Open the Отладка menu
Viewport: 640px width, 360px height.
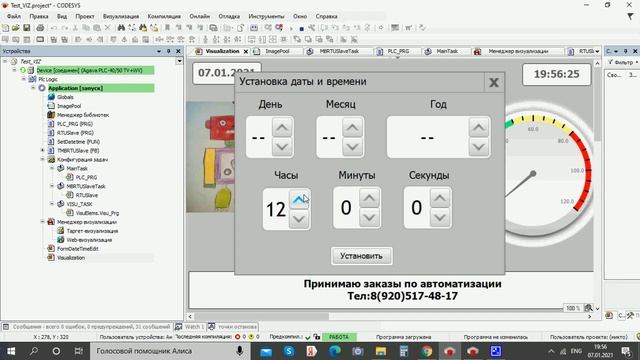tap(229, 16)
